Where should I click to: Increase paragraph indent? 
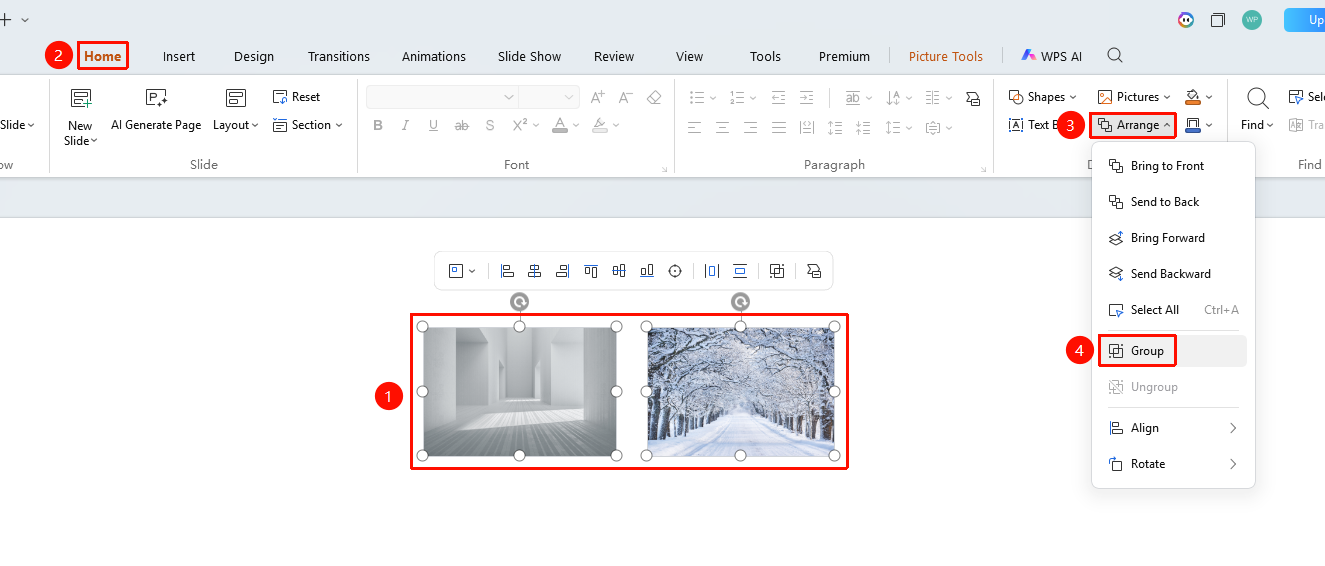(806, 97)
